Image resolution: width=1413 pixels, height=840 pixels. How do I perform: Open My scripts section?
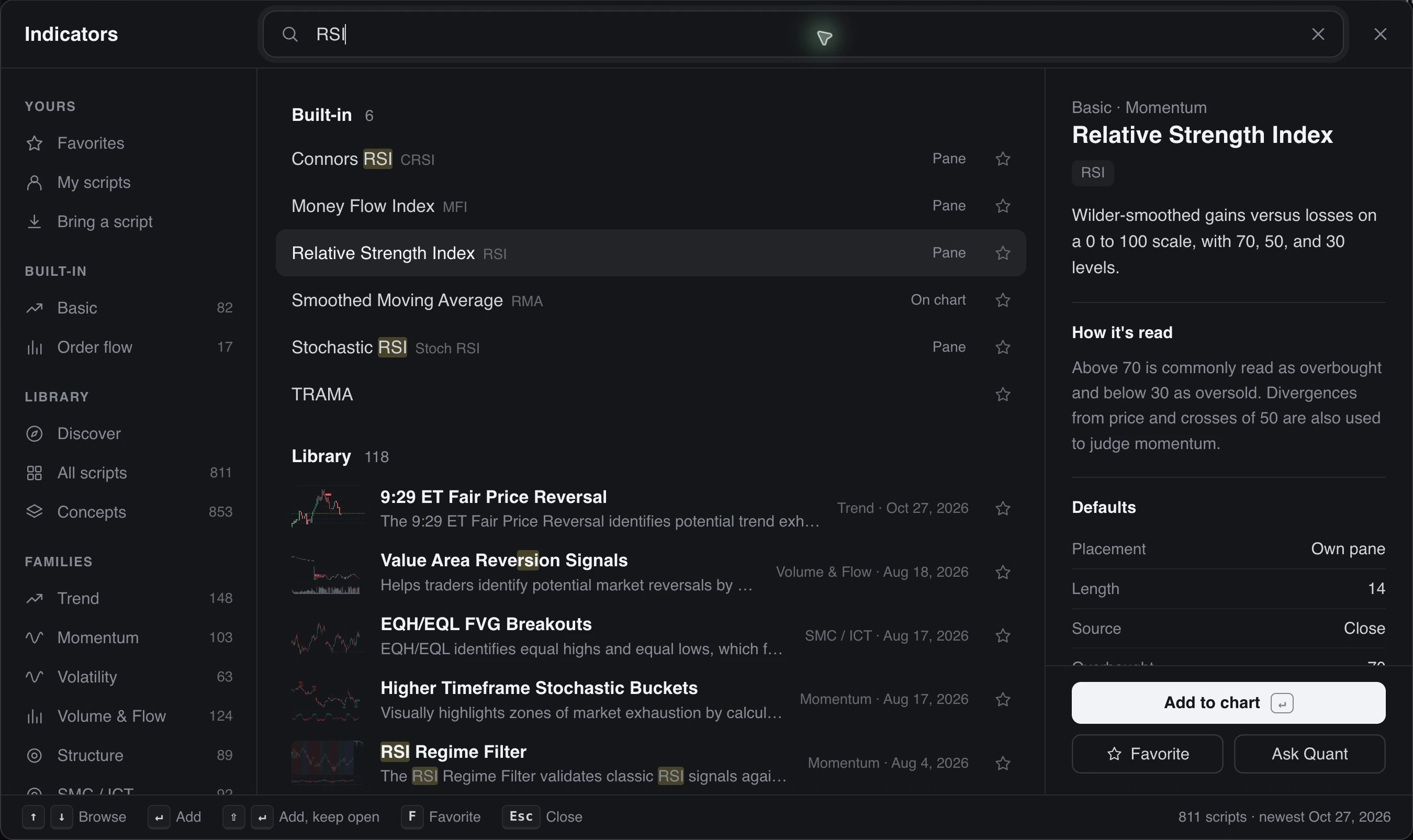click(x=129, y=182)
